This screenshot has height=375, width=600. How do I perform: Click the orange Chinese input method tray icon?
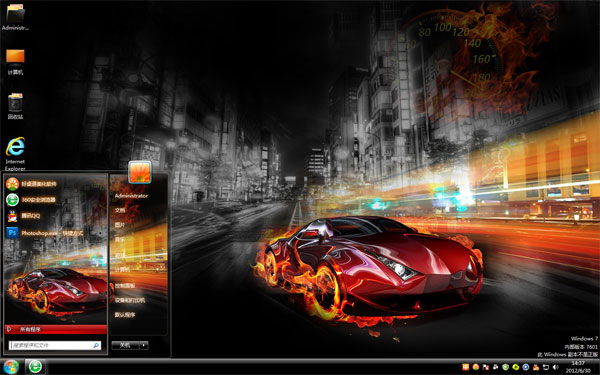point(465,367)
